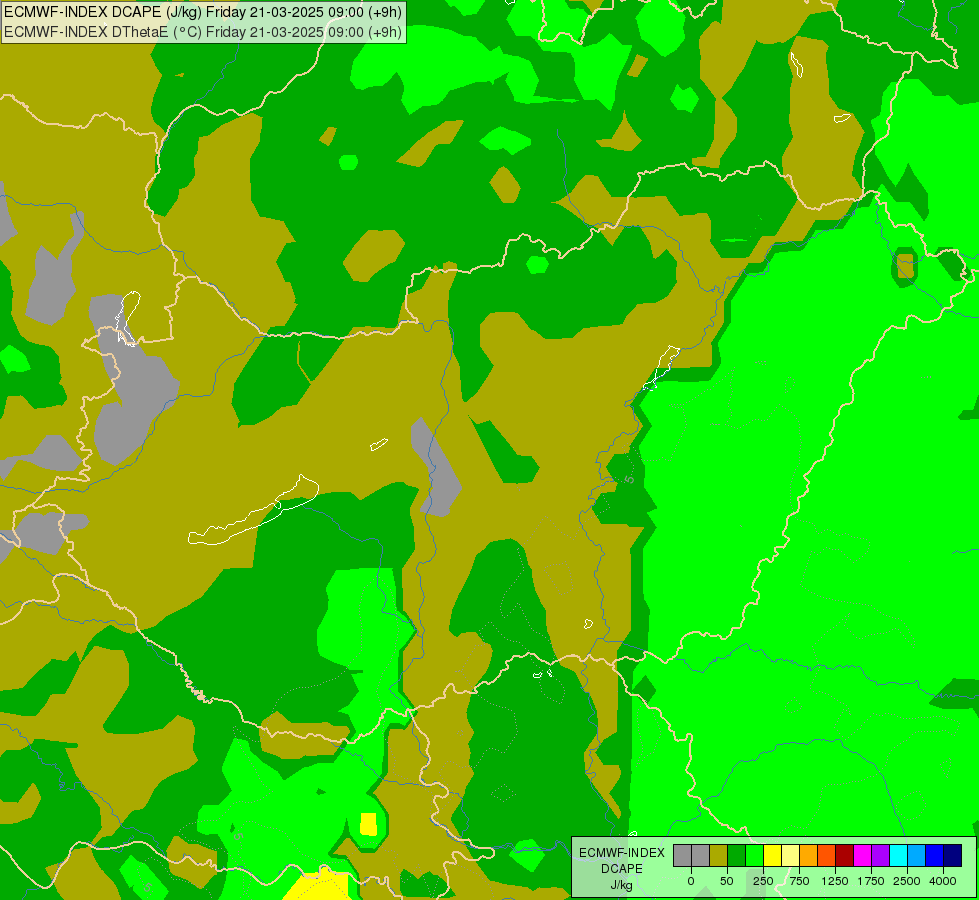Click the legend tick label 1750
Viewport: 979px width, 900px height.
[x=871, y=881]
